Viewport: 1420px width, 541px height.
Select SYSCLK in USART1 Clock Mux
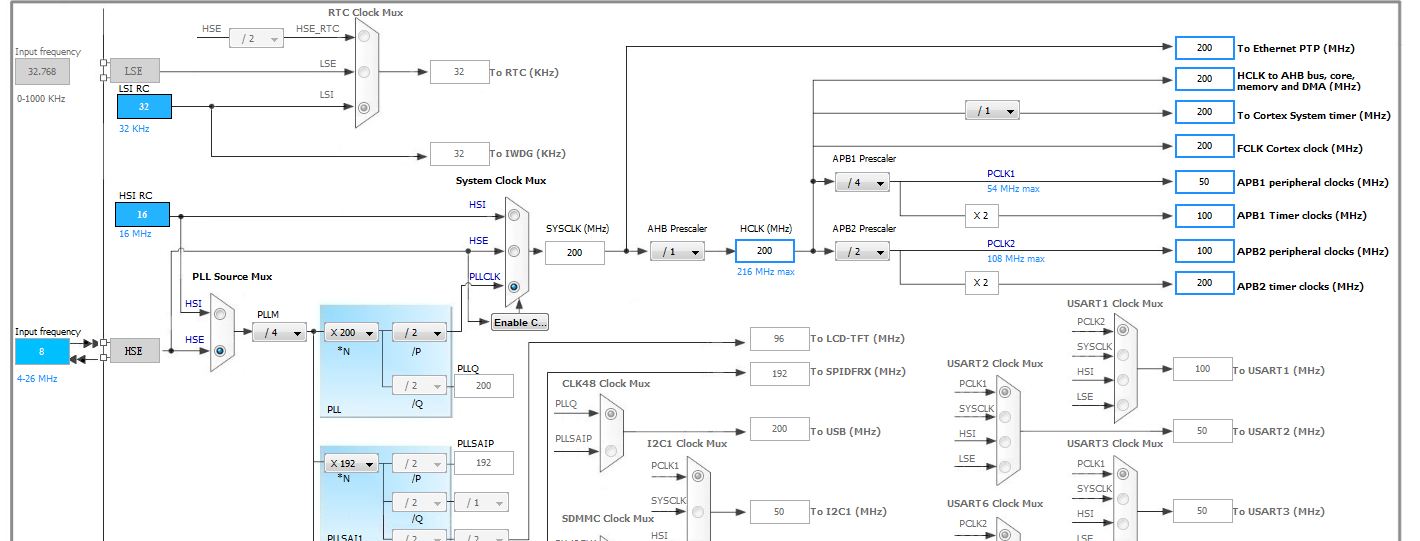[x=1125, y=357]
